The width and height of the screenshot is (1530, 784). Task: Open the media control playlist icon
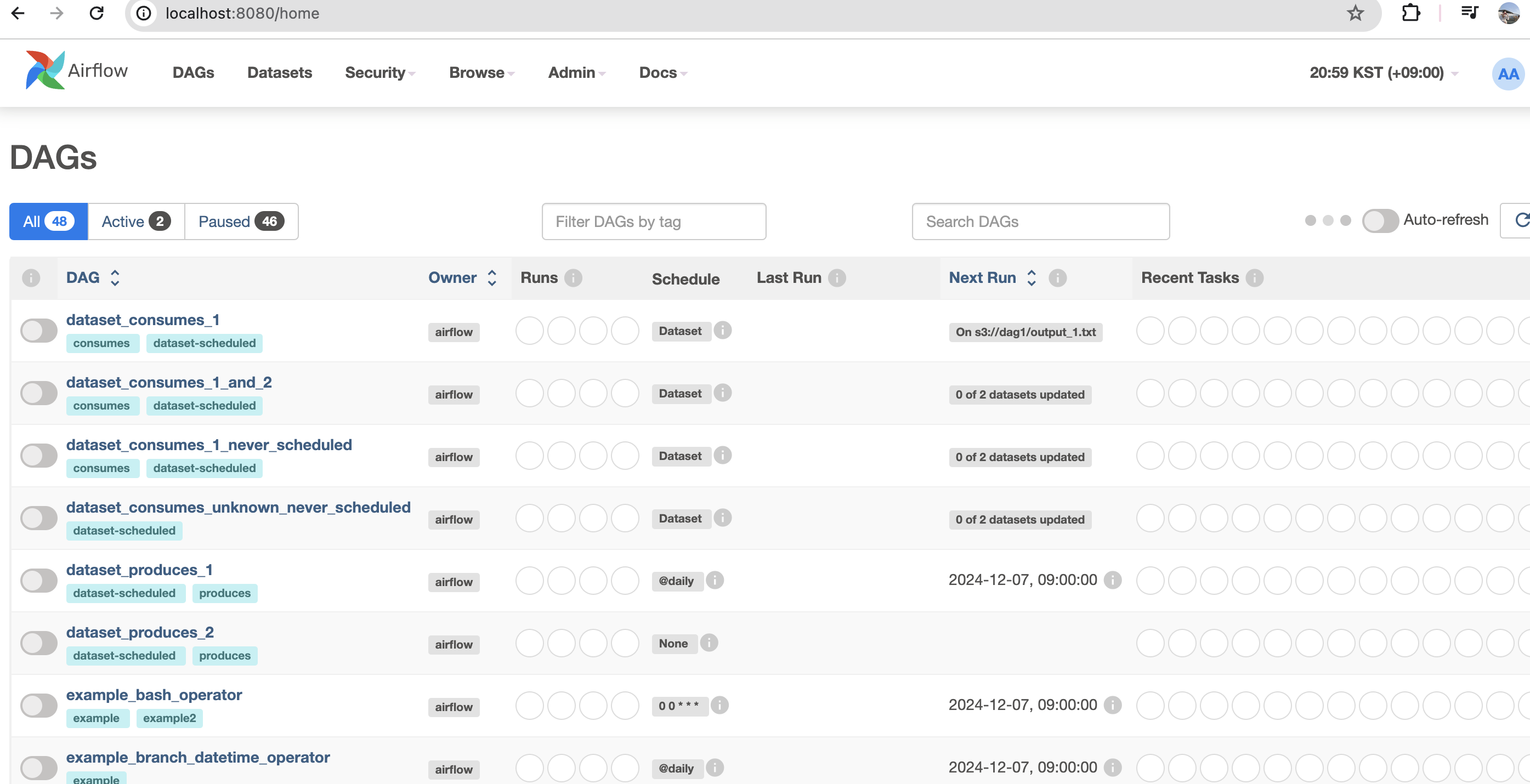(1470, 13)
